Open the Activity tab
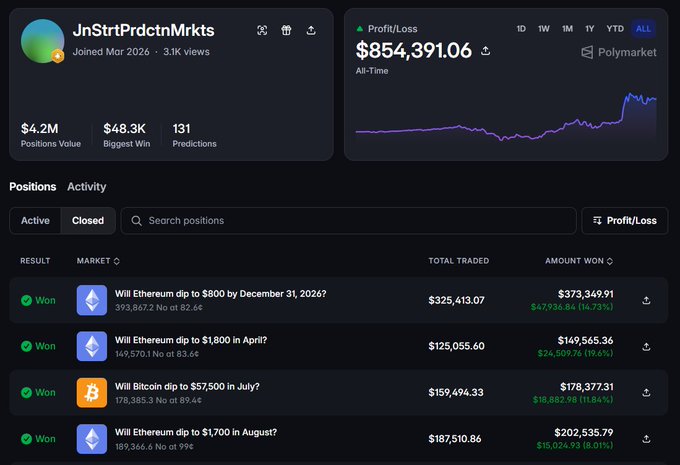The height and width of the screenshot is (465, 680). coord(86,187)
